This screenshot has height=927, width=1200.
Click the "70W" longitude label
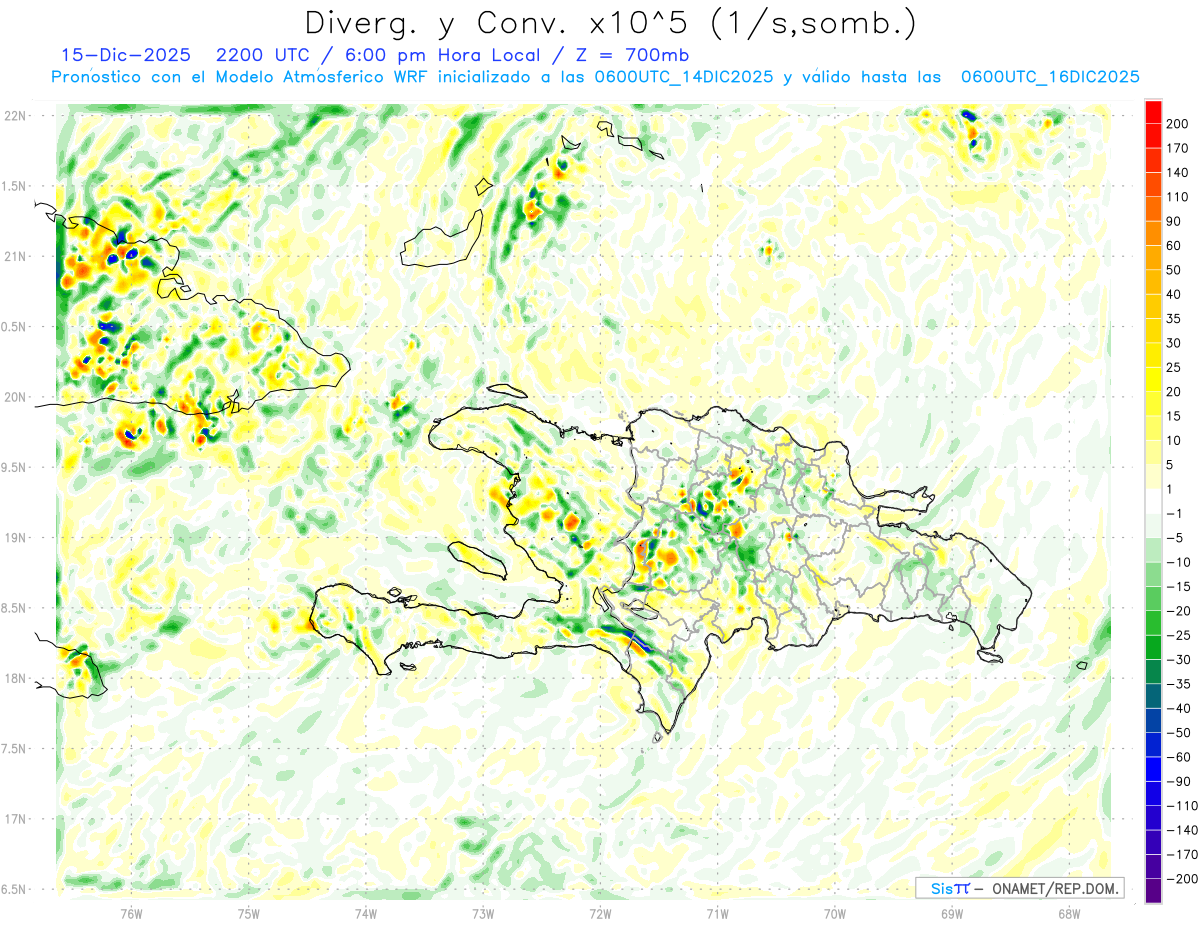tap(835, 912)
